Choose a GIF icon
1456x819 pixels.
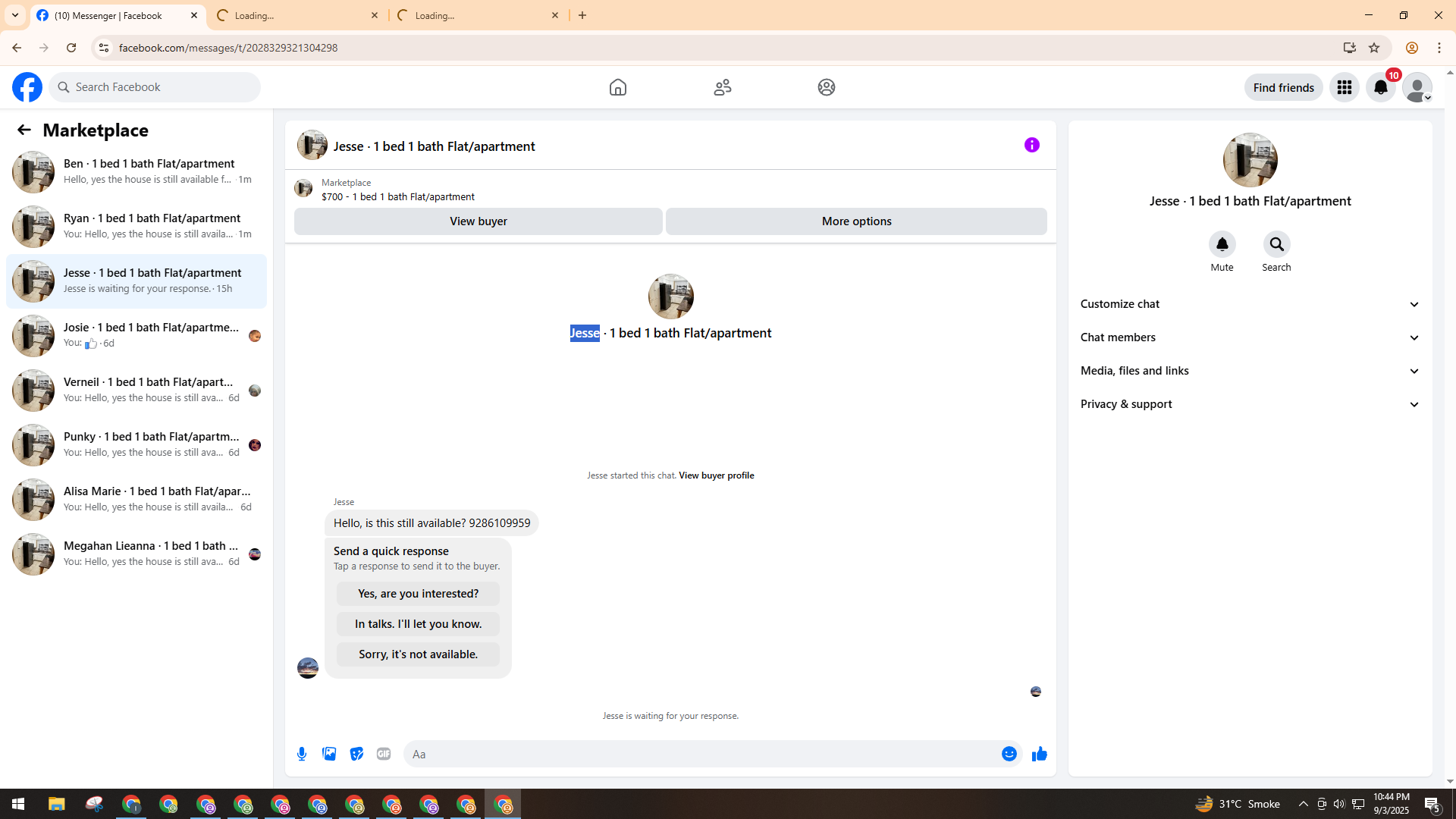click(x=384, y=754)
